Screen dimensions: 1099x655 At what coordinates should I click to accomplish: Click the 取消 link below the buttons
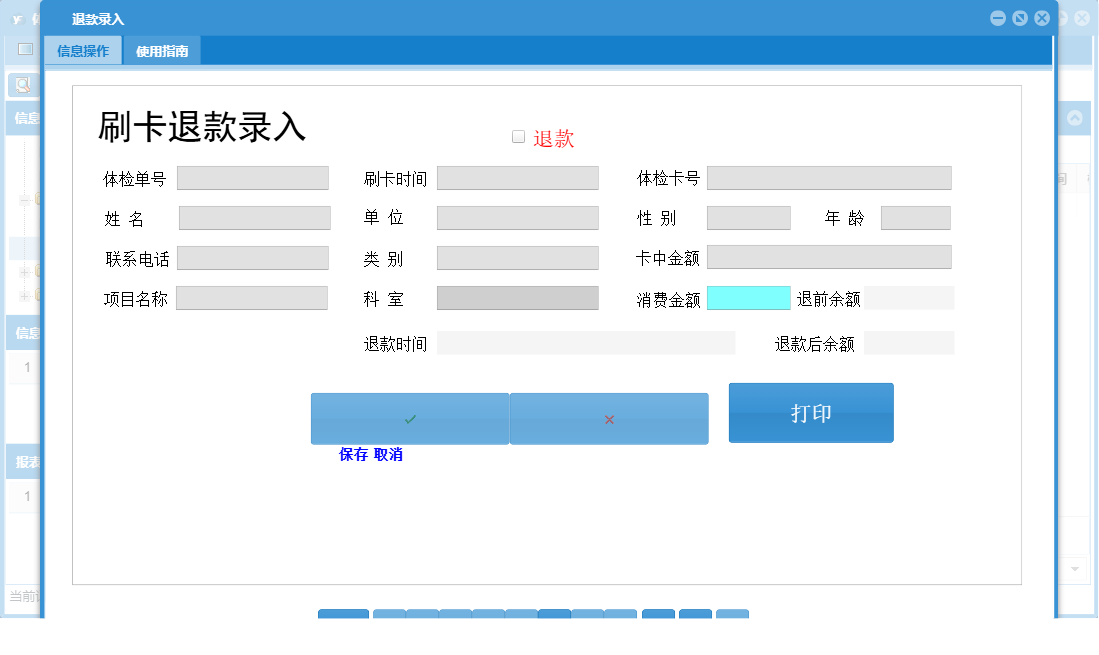coord(388,454)
